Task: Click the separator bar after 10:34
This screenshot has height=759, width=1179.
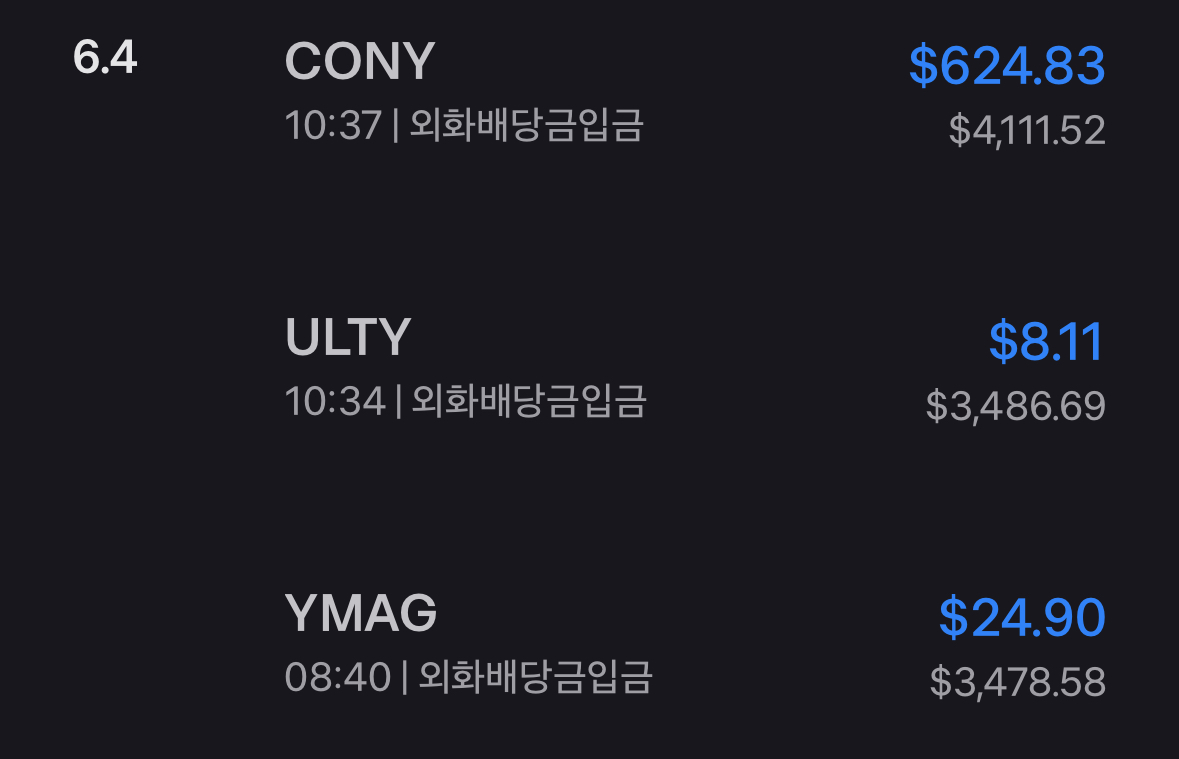Action: (x=399, y=402)
